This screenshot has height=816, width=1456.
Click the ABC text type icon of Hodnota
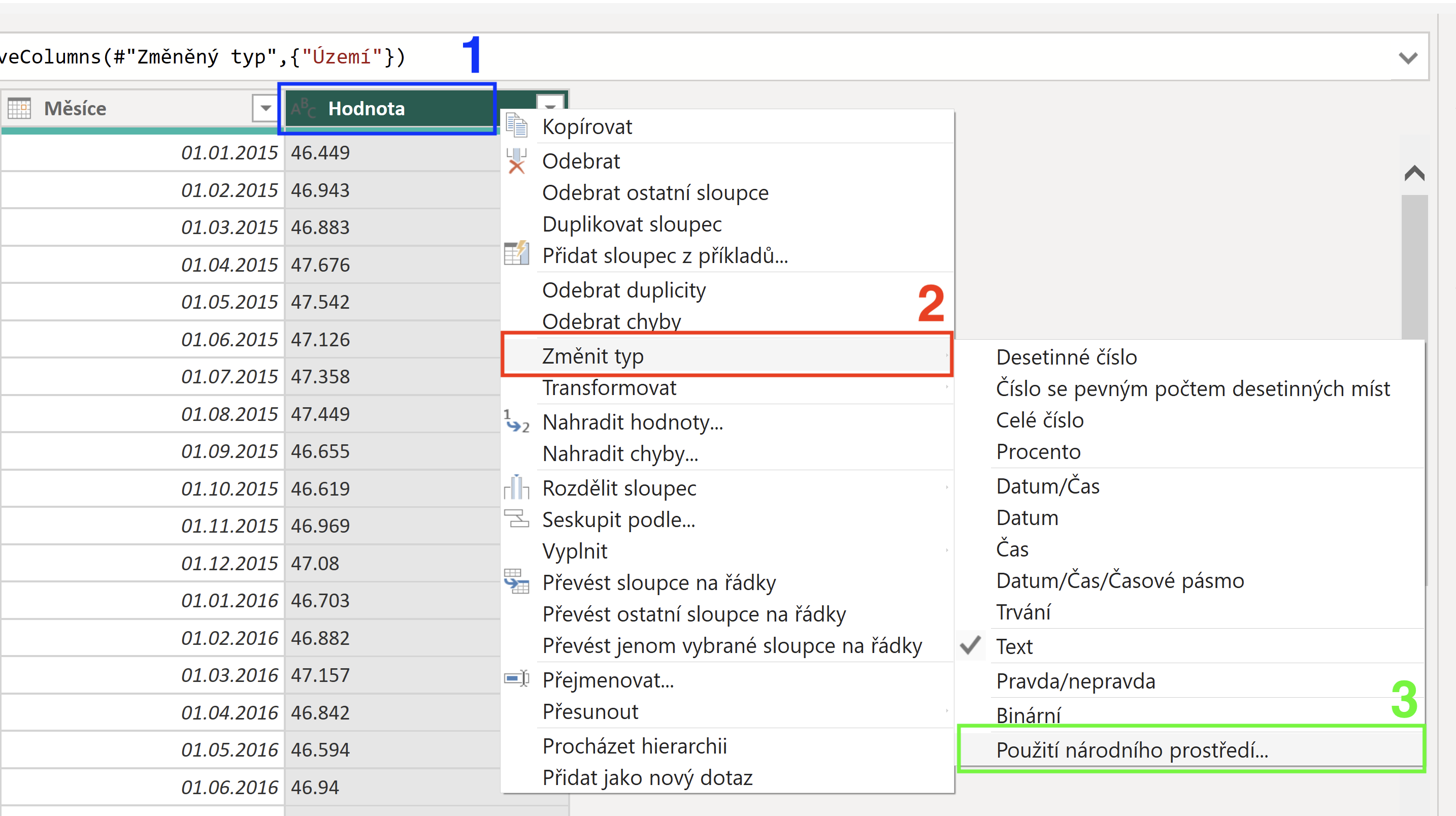(x=303, y=108)
